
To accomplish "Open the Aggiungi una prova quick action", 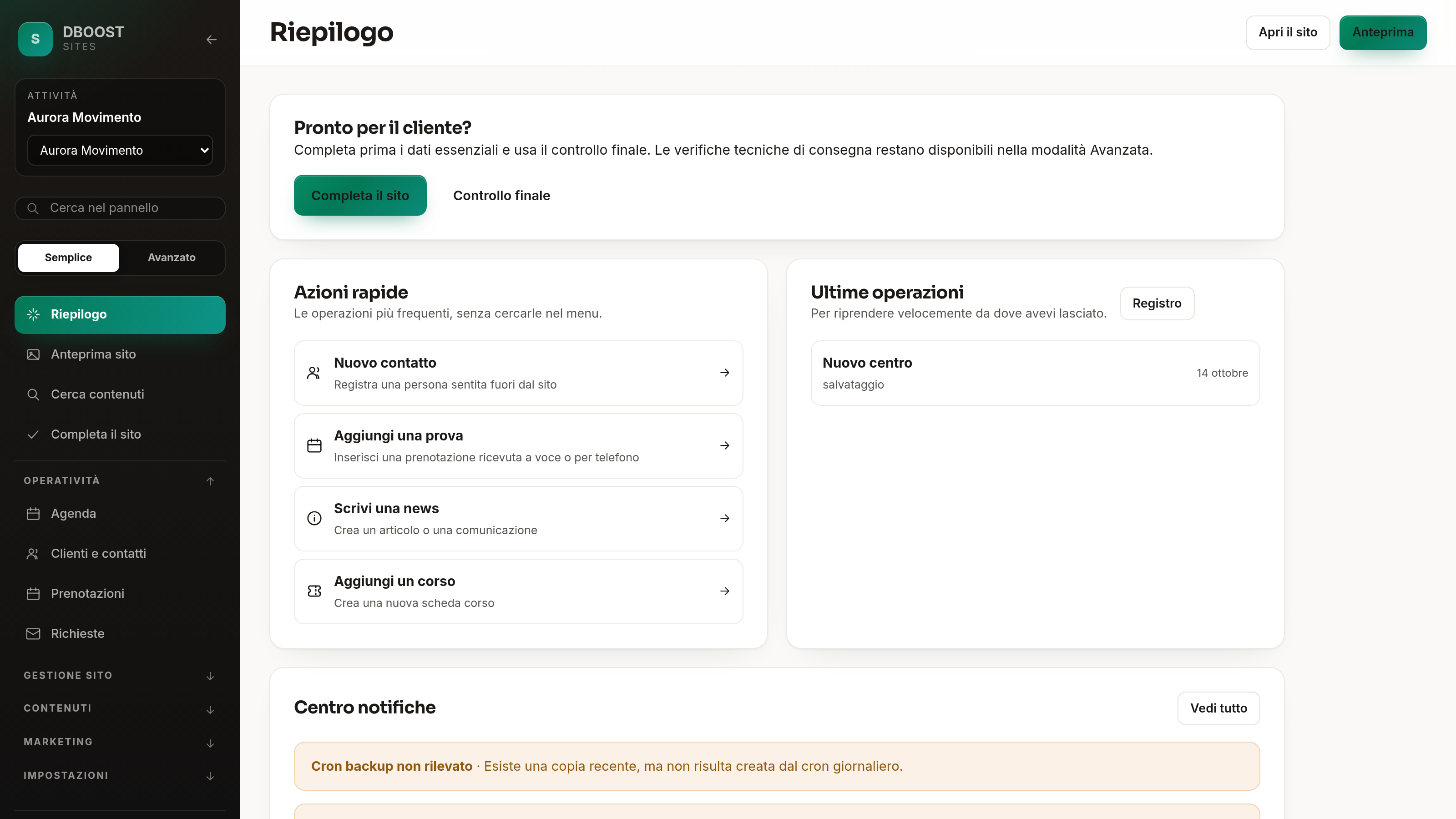I will tap(518, 446).
